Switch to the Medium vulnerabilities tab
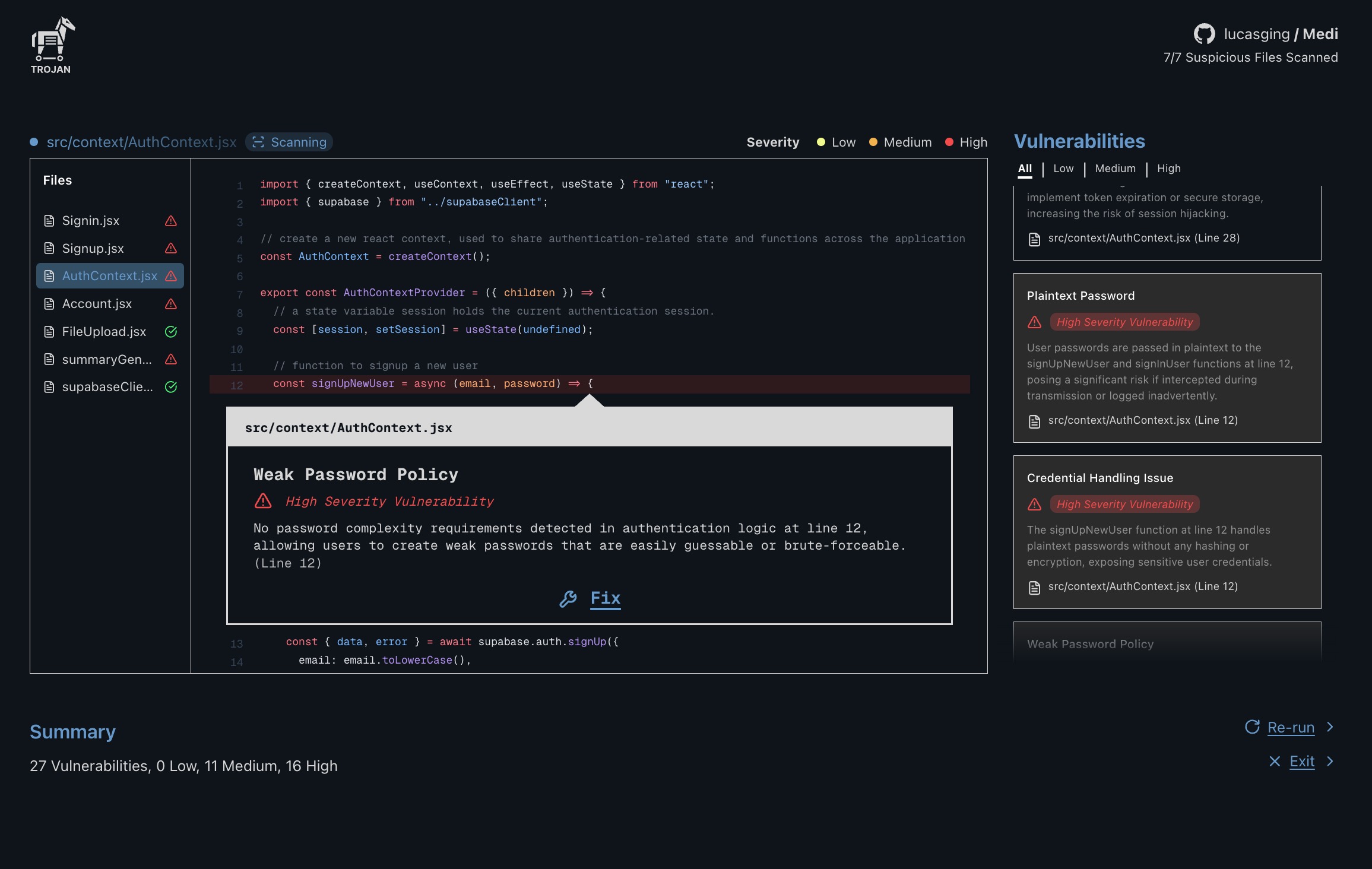1372x869 pixels. click(x=1115, y=169)
